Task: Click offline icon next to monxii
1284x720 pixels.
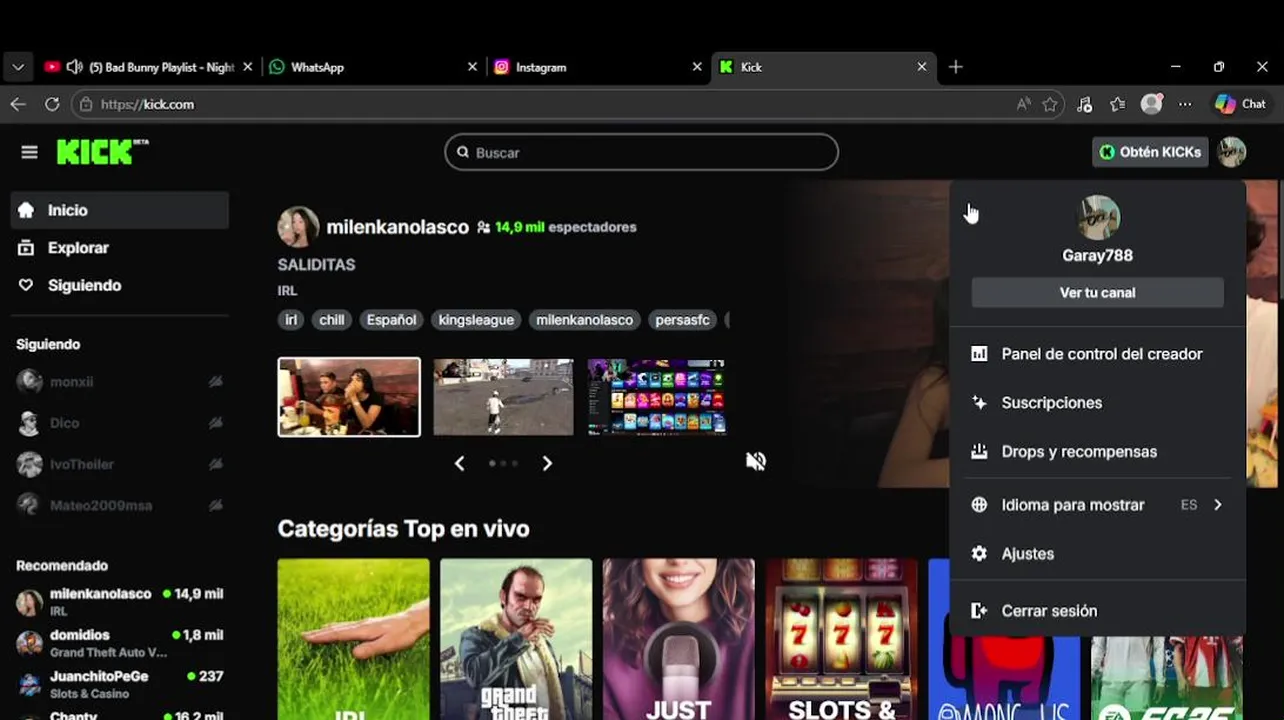Action: click(215, 381)
